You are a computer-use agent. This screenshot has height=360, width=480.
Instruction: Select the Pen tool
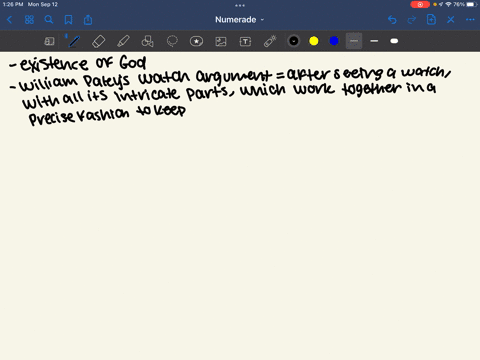coord(74,41)
